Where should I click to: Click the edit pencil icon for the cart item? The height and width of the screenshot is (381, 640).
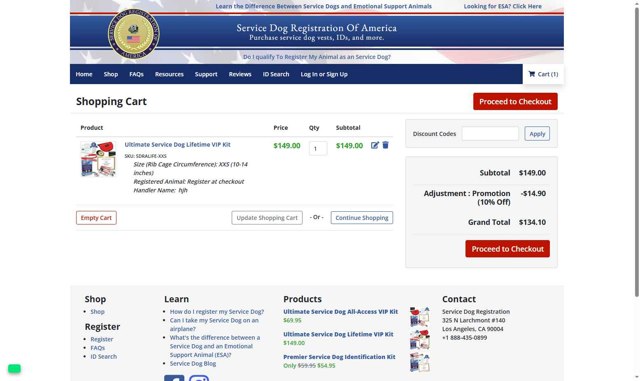coord(375,145)
